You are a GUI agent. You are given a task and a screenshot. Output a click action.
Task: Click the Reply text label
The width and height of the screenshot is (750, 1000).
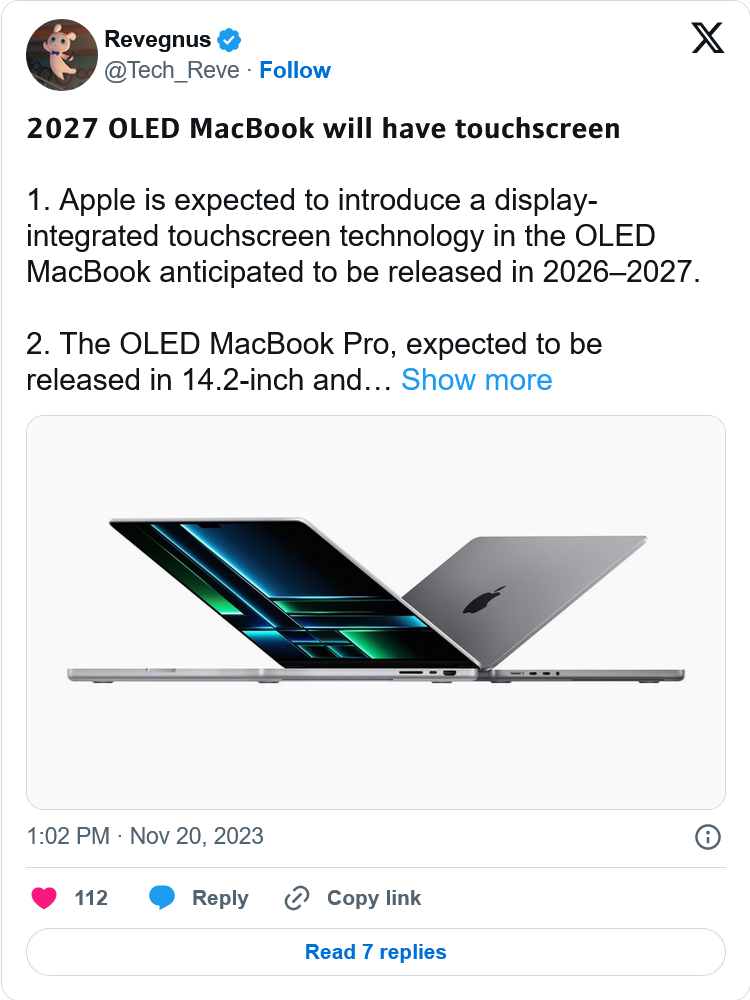220,898
